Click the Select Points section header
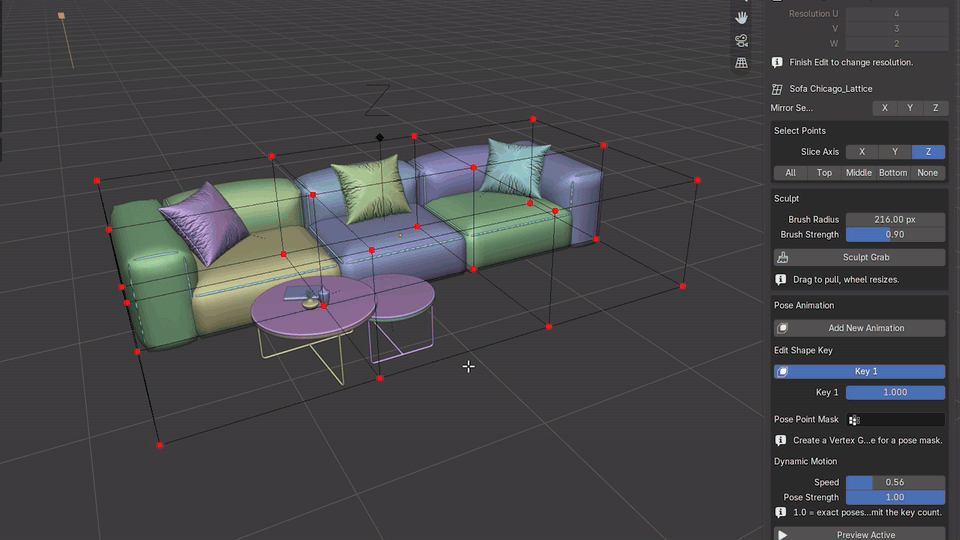The width and height of the screenshot is (960, 540). click(800, 131)
